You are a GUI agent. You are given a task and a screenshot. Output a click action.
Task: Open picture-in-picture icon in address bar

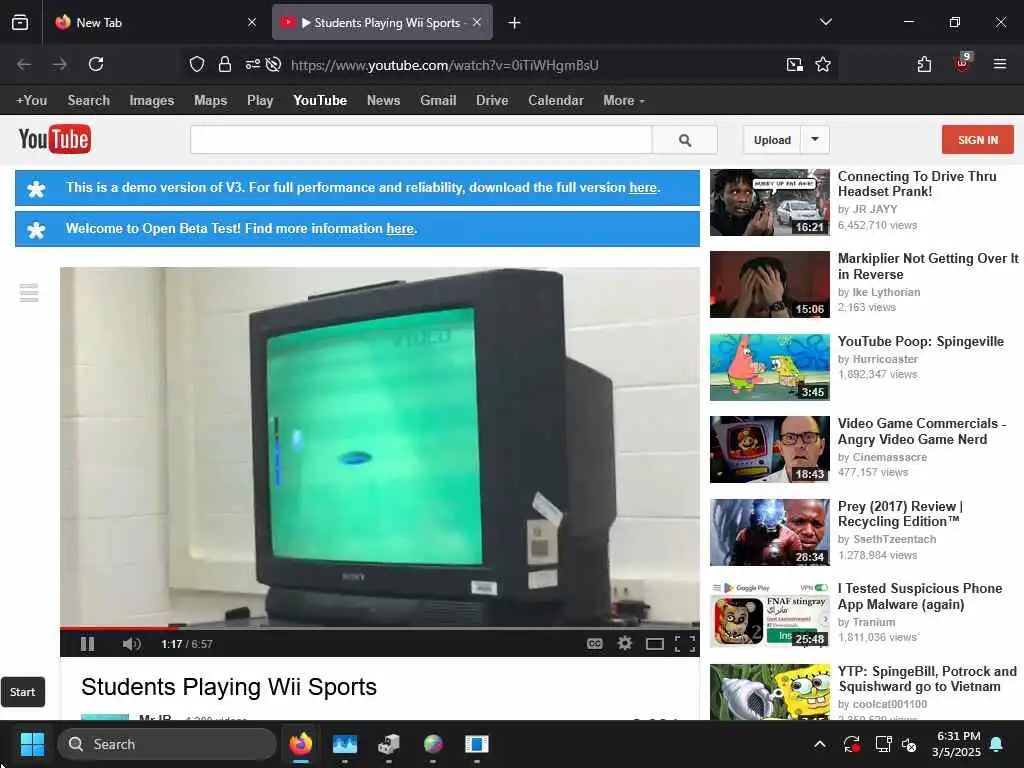point(795,64)
